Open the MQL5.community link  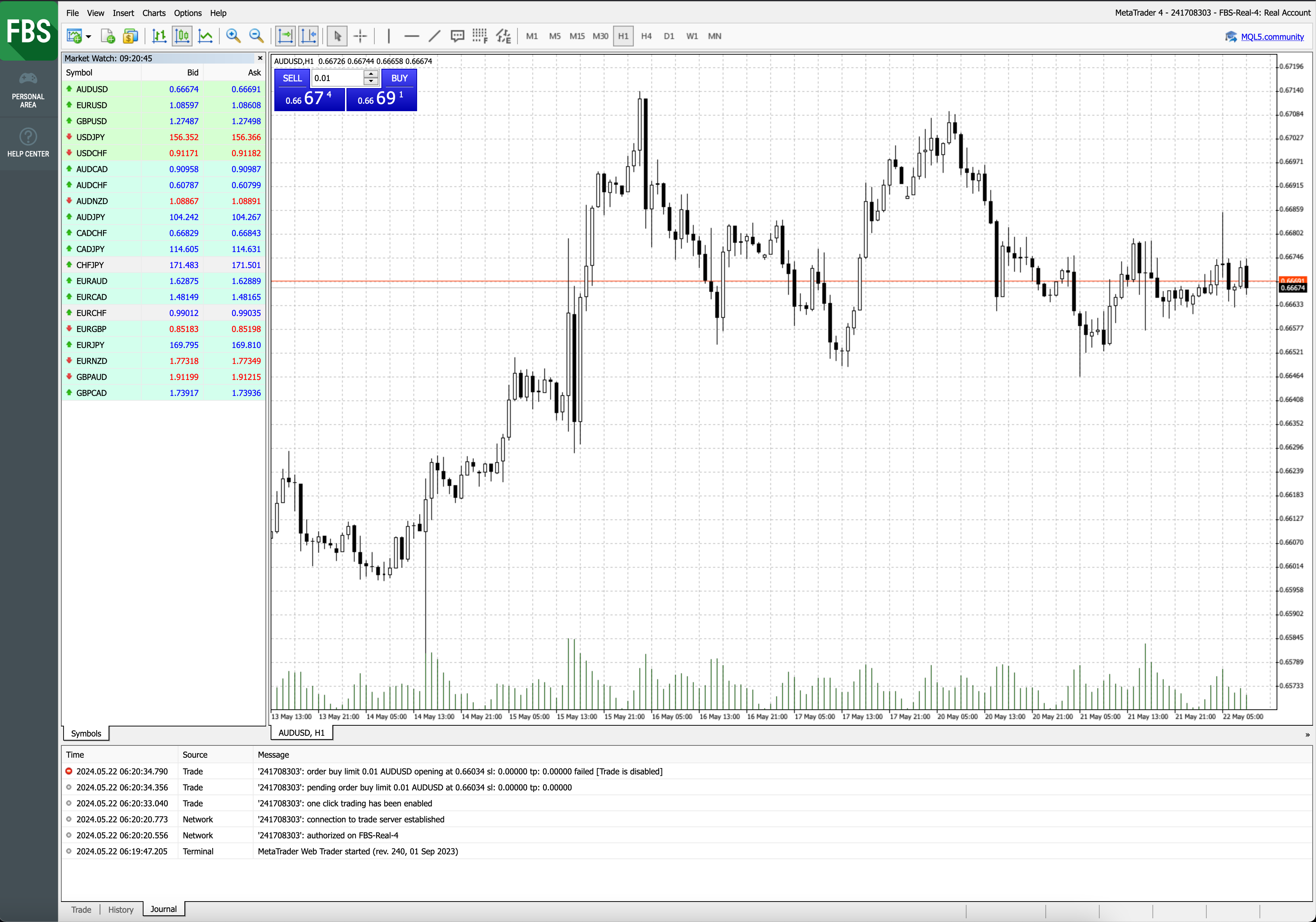coord(1272,37)
